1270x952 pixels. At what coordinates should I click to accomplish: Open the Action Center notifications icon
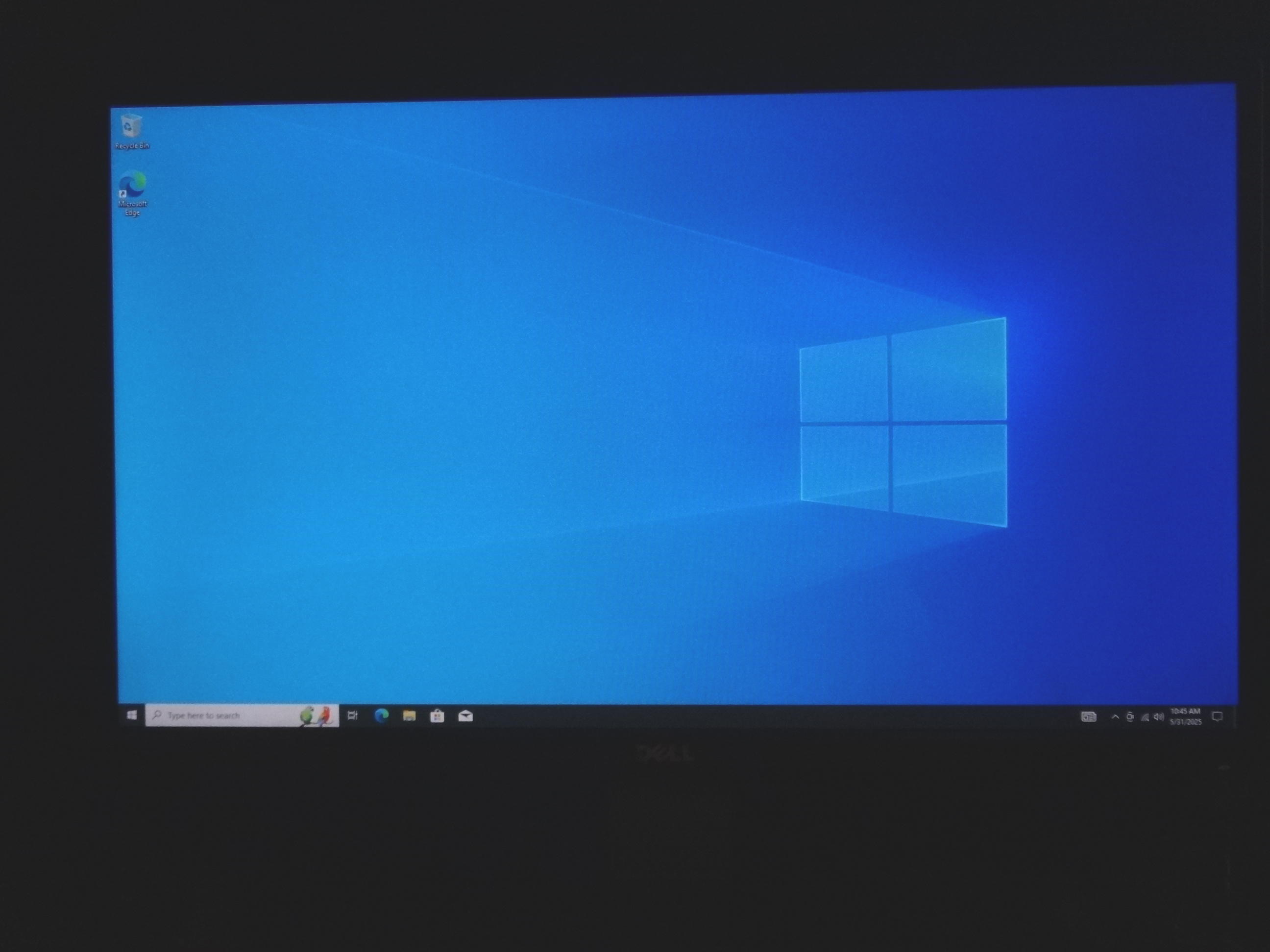[1217, 716]
